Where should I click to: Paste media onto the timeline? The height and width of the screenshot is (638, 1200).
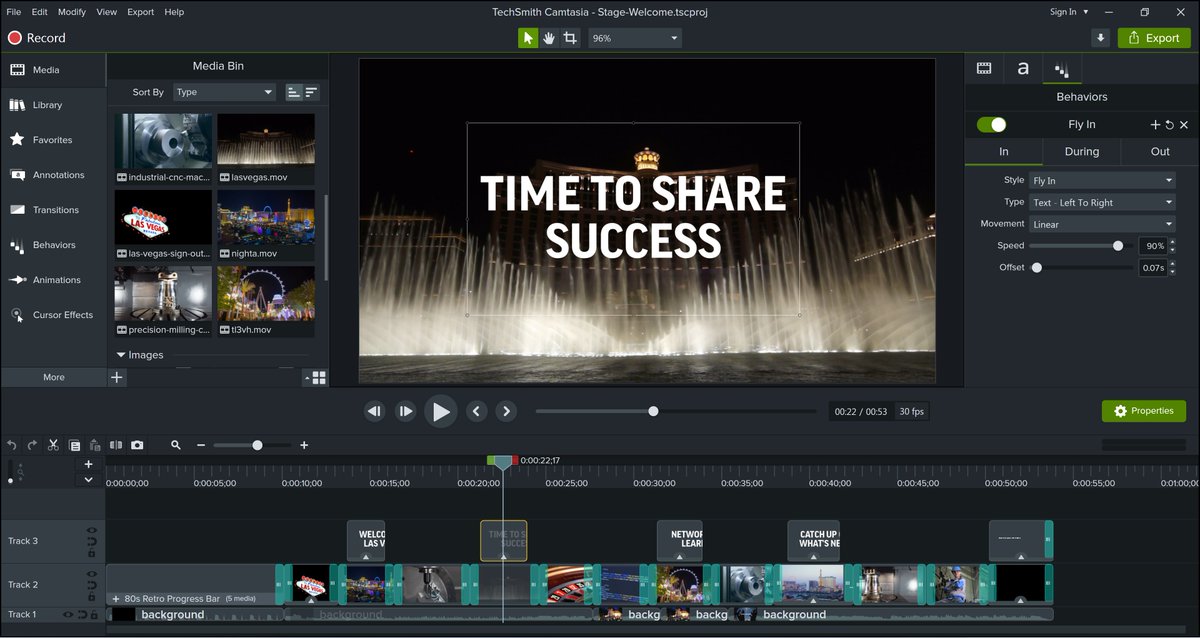click(x=95, y=445)
